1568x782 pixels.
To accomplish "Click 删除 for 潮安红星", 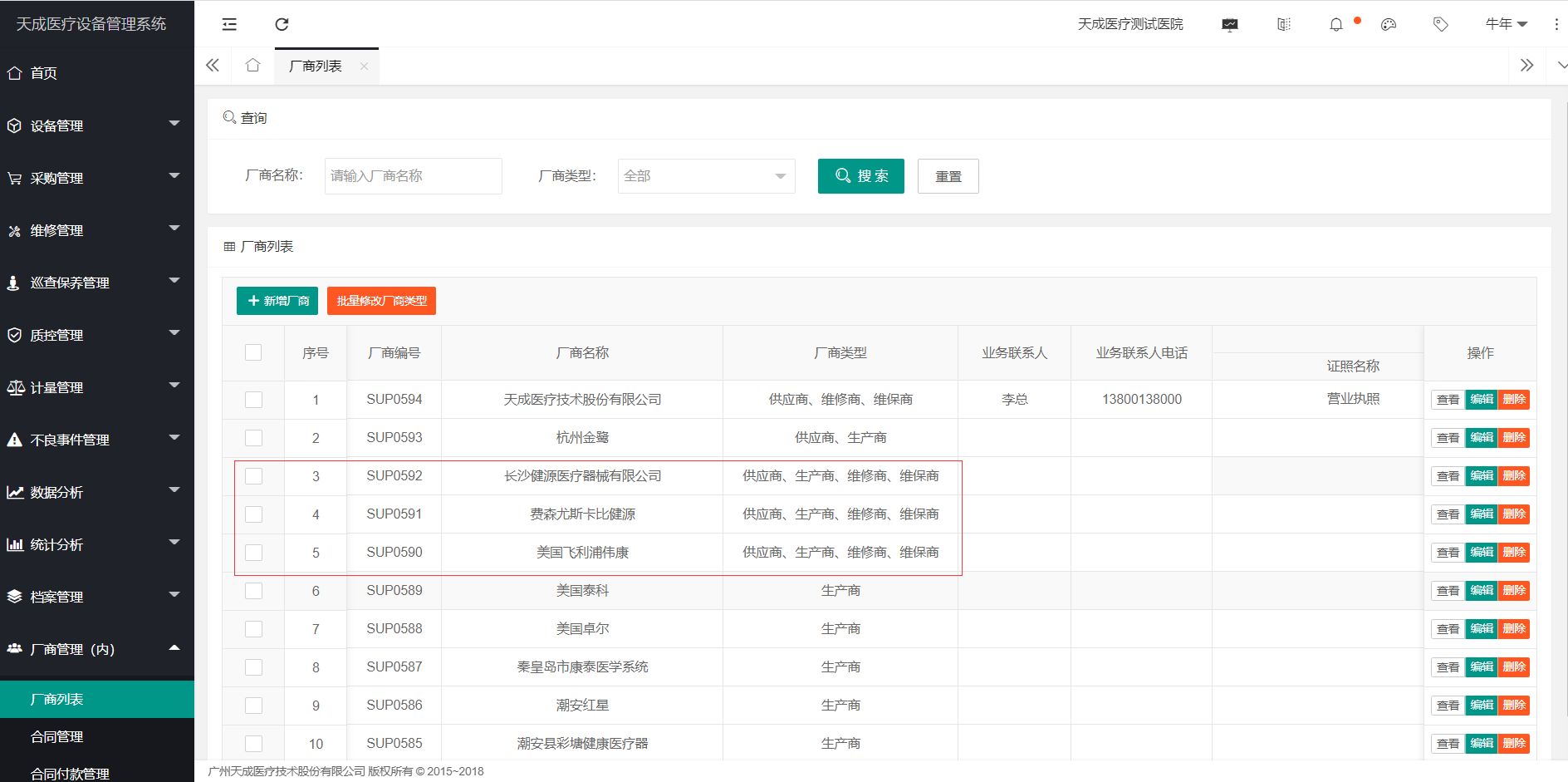I will [x=1514, y=706].
